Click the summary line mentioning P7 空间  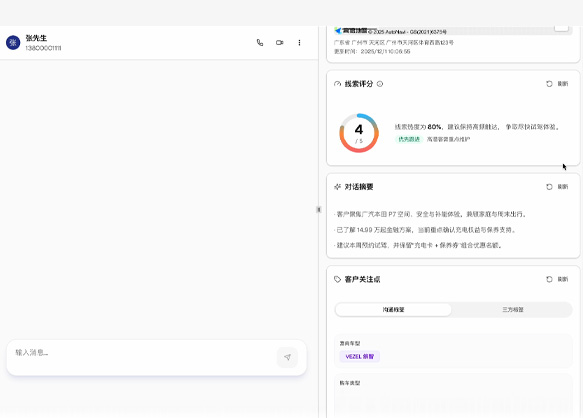[x=431, y=214]
